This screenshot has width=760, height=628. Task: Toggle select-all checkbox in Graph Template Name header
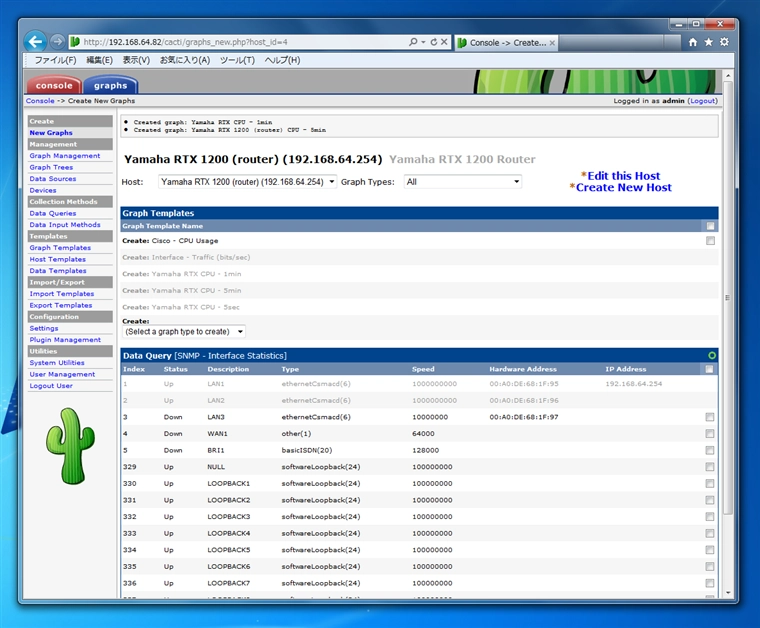(x=710, y=226)
